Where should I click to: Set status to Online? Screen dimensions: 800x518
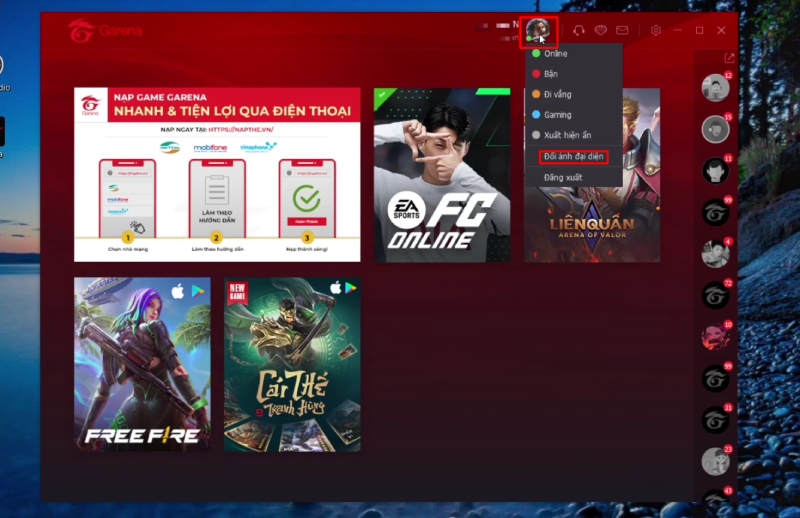(574, 54)
